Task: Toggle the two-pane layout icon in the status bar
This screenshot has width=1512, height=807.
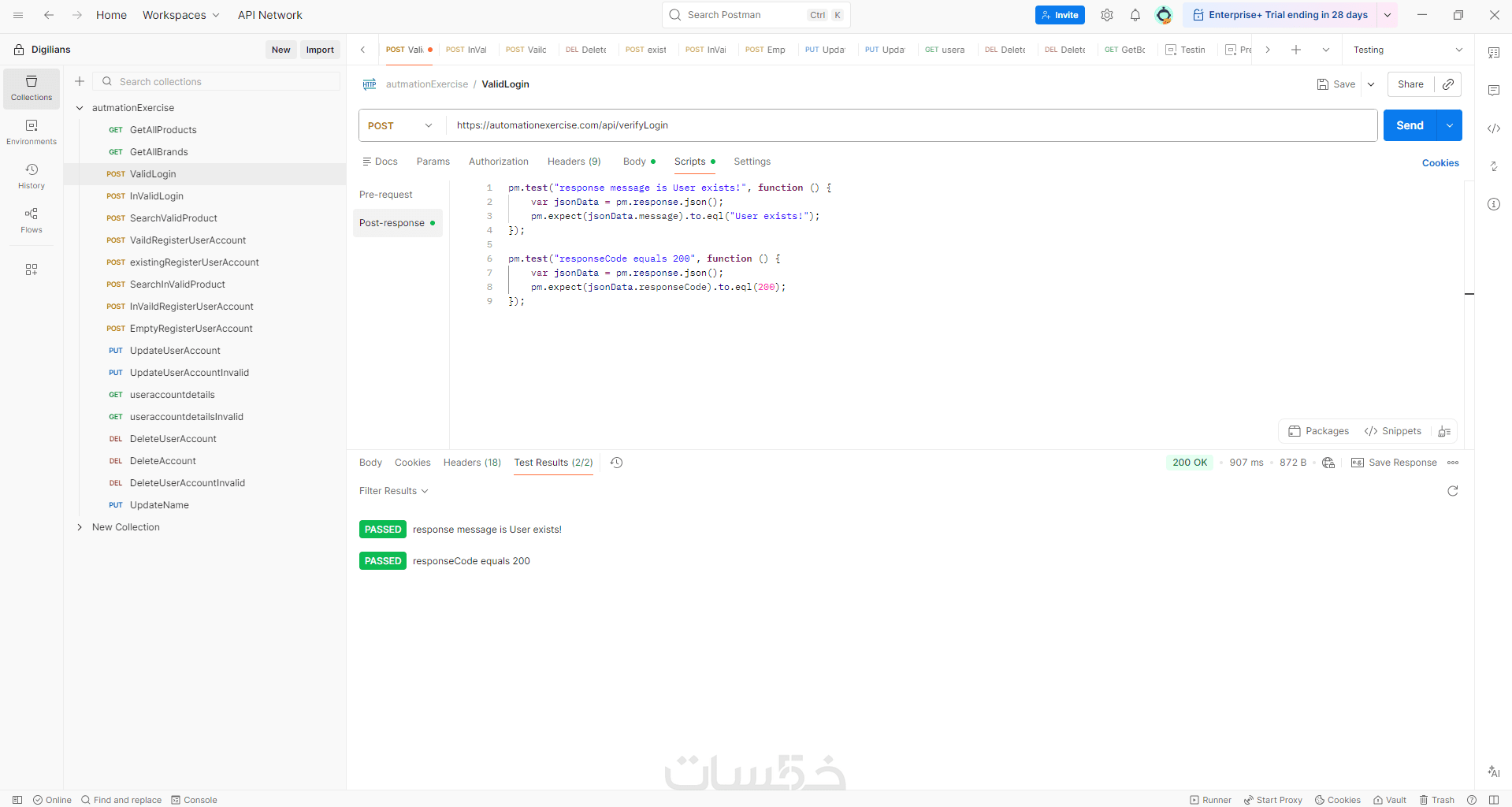Action: click(x=1494, y=800)
